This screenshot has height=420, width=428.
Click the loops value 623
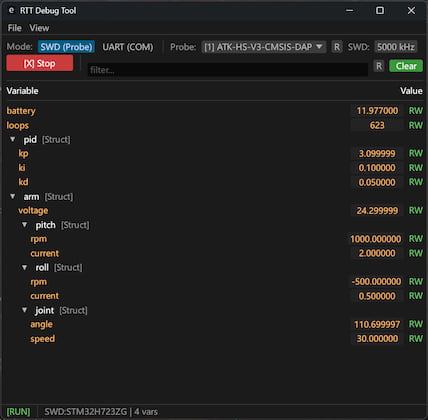377,125
